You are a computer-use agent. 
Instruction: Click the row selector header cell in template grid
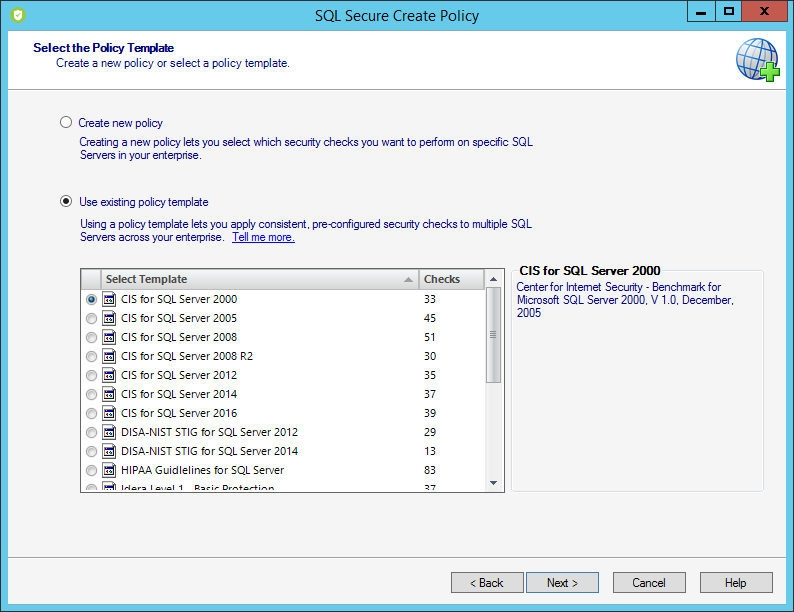[91, 279]
